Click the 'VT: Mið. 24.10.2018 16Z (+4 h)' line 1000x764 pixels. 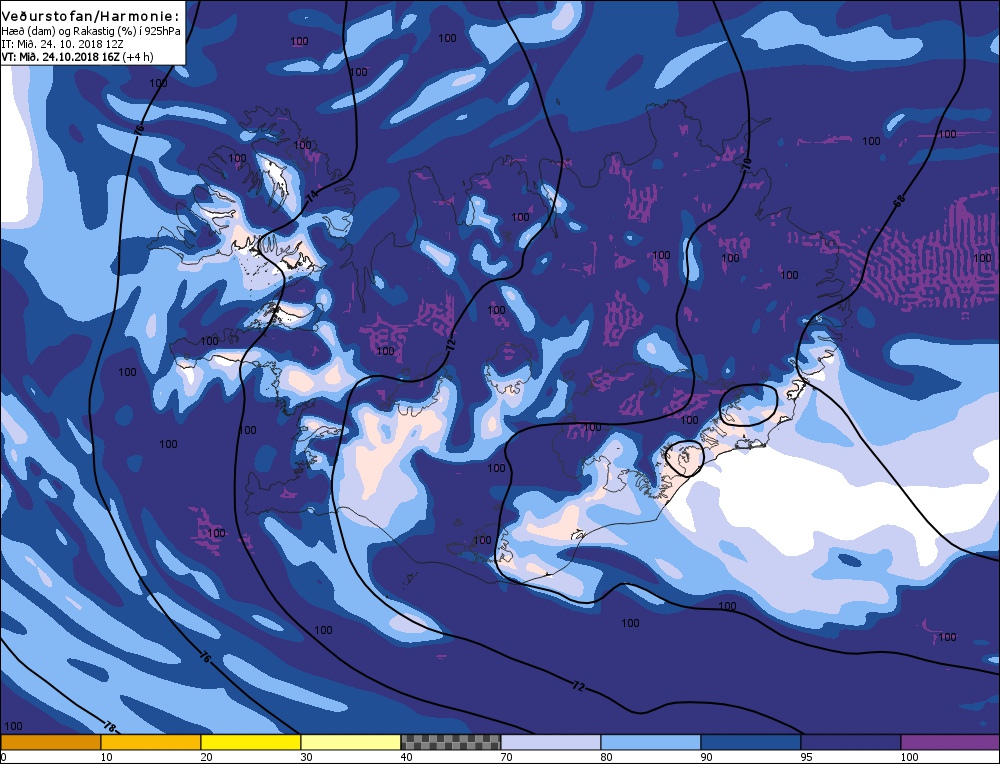tap(77, 57)
